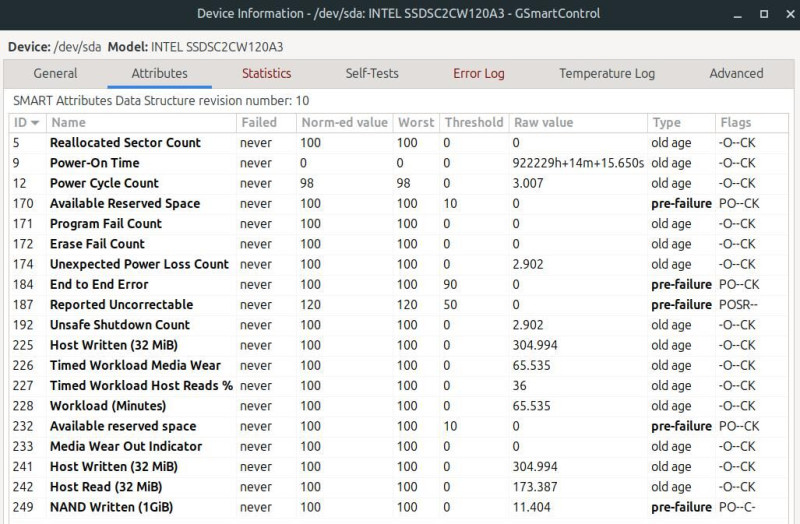Sort by the Threshold column header

point(474,122)
